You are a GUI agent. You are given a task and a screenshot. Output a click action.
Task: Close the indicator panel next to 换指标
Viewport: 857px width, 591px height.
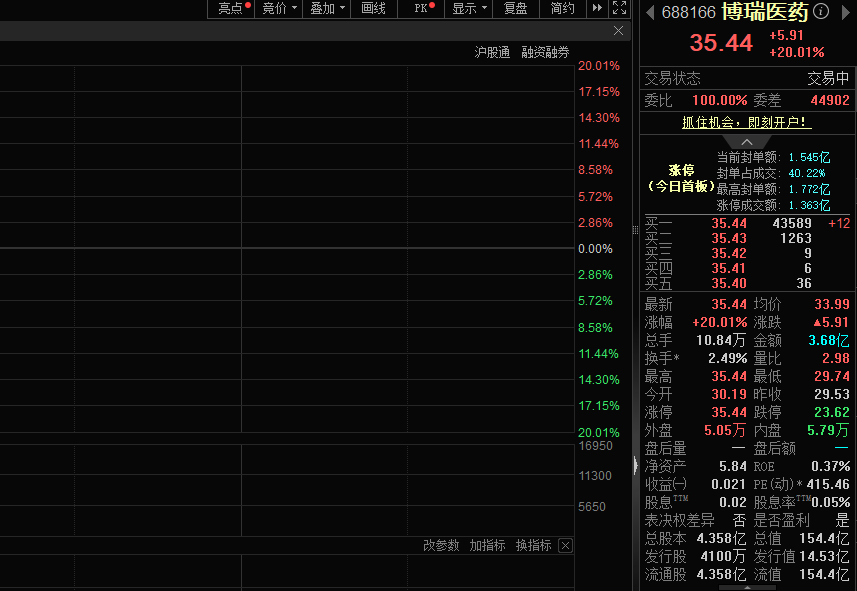click(566, 545)
